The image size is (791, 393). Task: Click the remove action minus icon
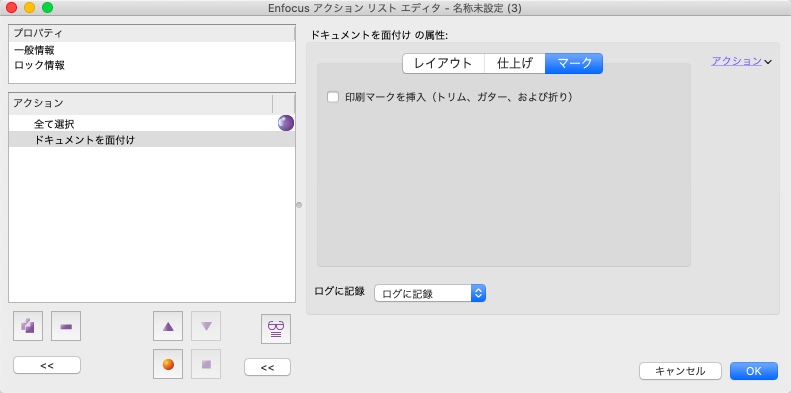66,326
